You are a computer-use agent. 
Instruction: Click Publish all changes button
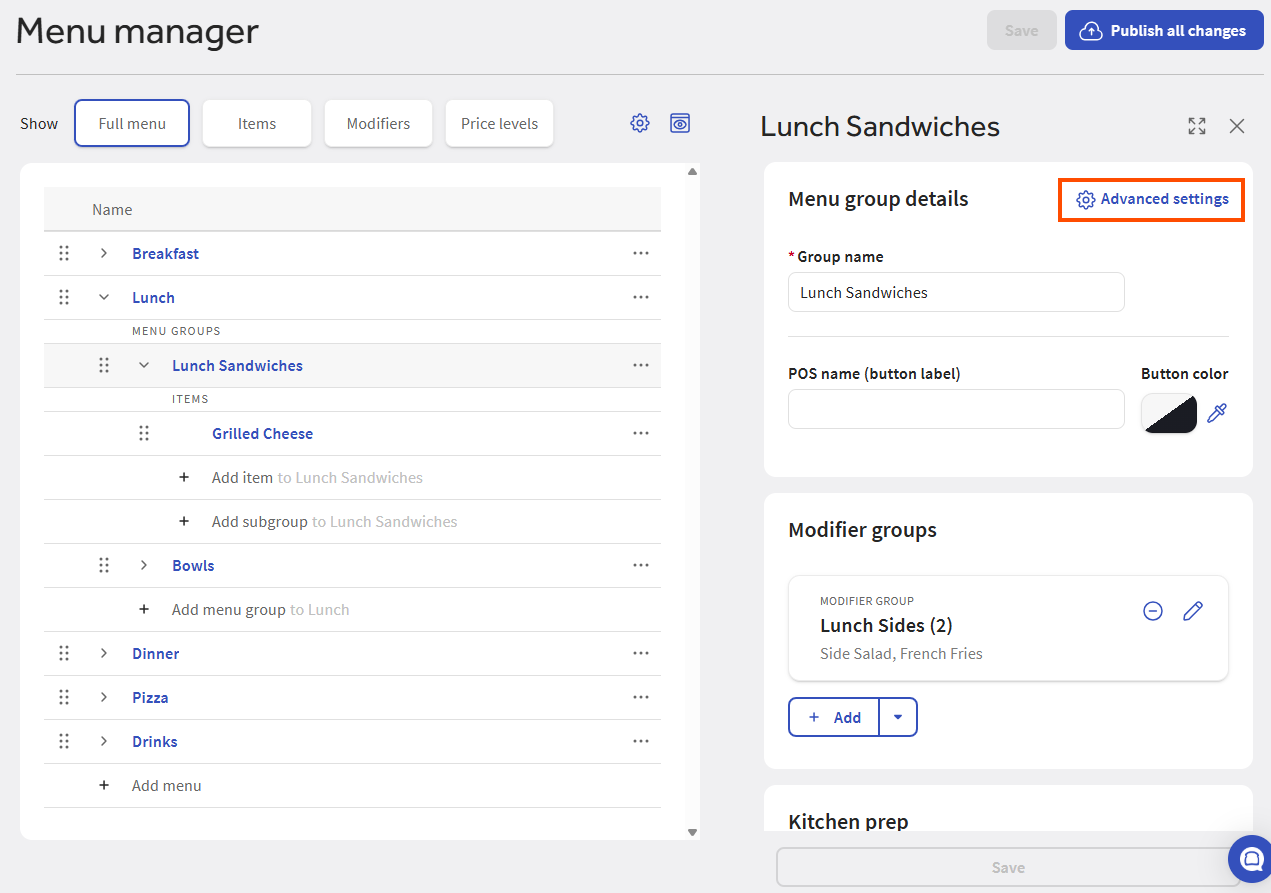pyautogui.click(x=1164, y=30)
